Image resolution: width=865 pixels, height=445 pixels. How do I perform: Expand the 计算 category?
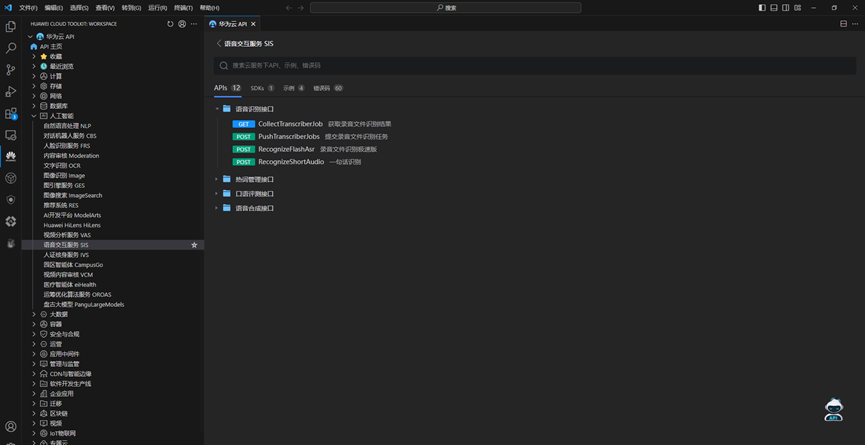[x=34, y=76]
